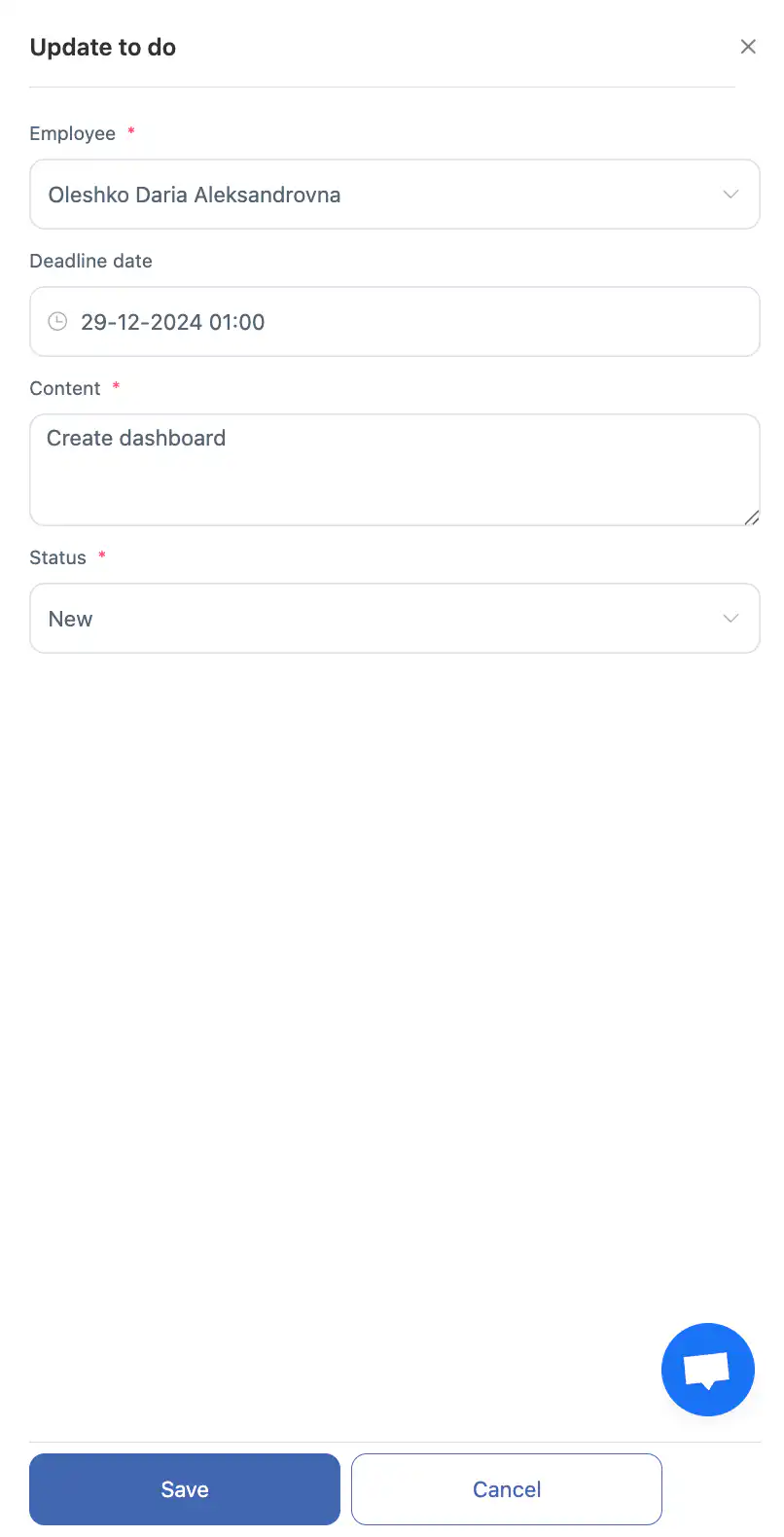784x1537 pixels.
Task: Select the Oleshko Daria Aleksandrovna employee value
Action: 195,195
